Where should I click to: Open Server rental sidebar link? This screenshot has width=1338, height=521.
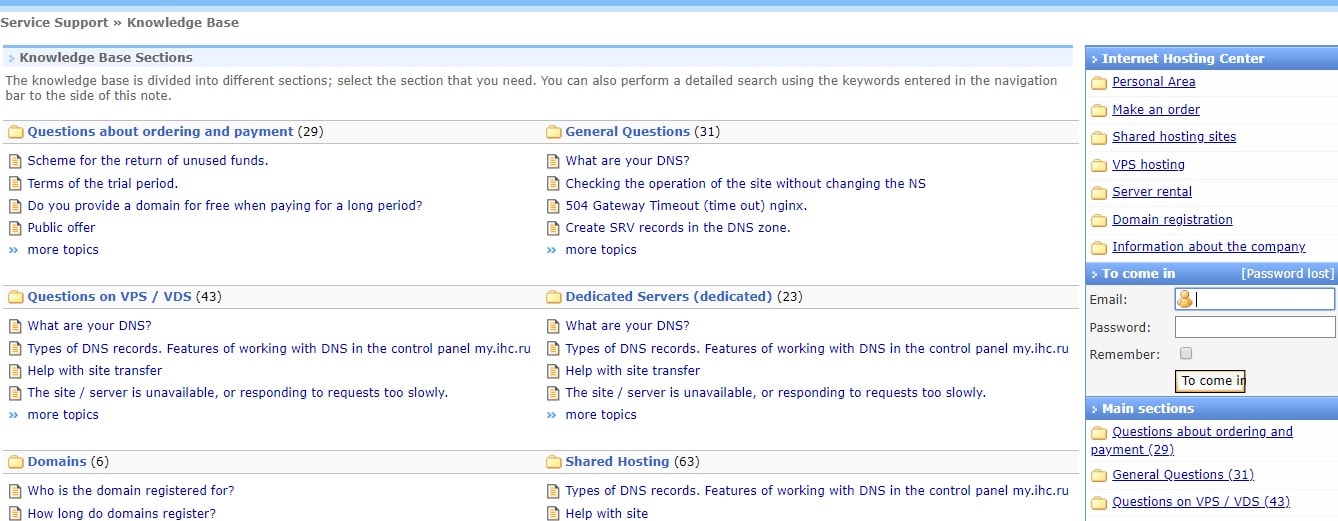(1152, 192)
